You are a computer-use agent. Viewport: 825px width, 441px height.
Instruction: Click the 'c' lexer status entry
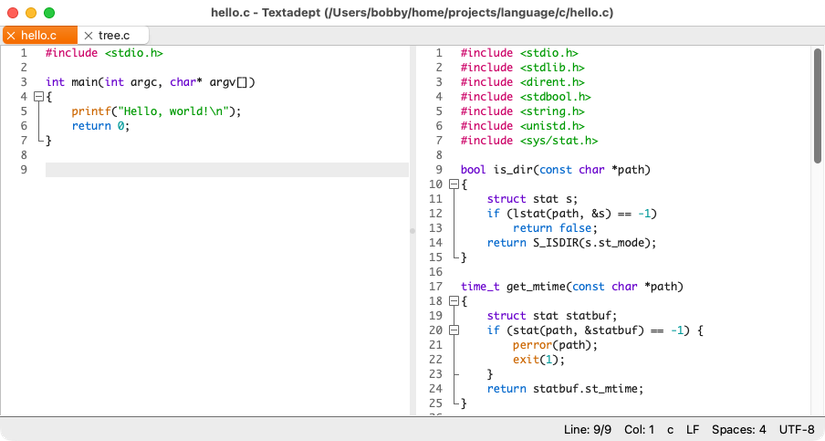click(x=670, y=429)
